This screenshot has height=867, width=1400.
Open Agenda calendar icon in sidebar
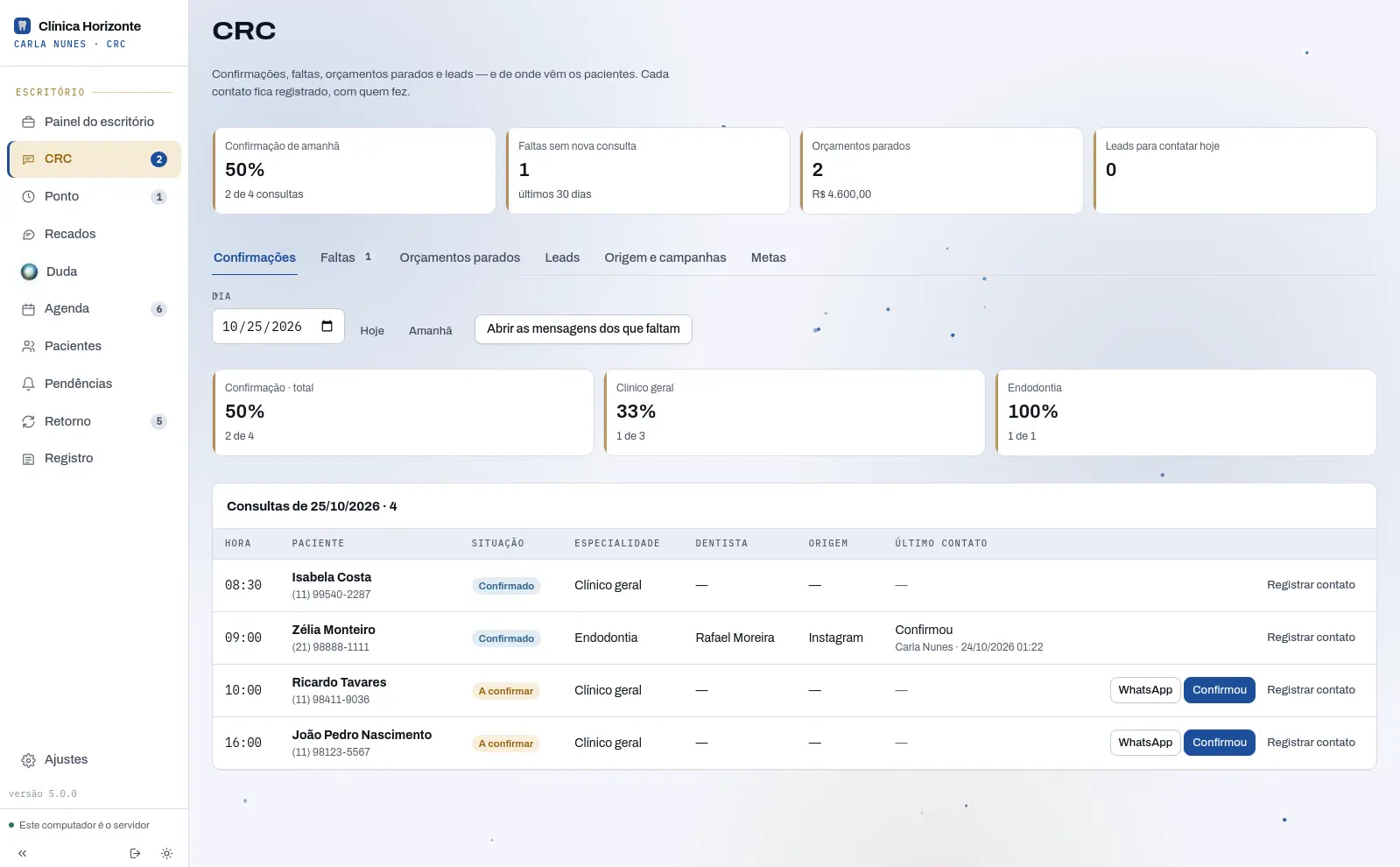[x=28, y=309]
